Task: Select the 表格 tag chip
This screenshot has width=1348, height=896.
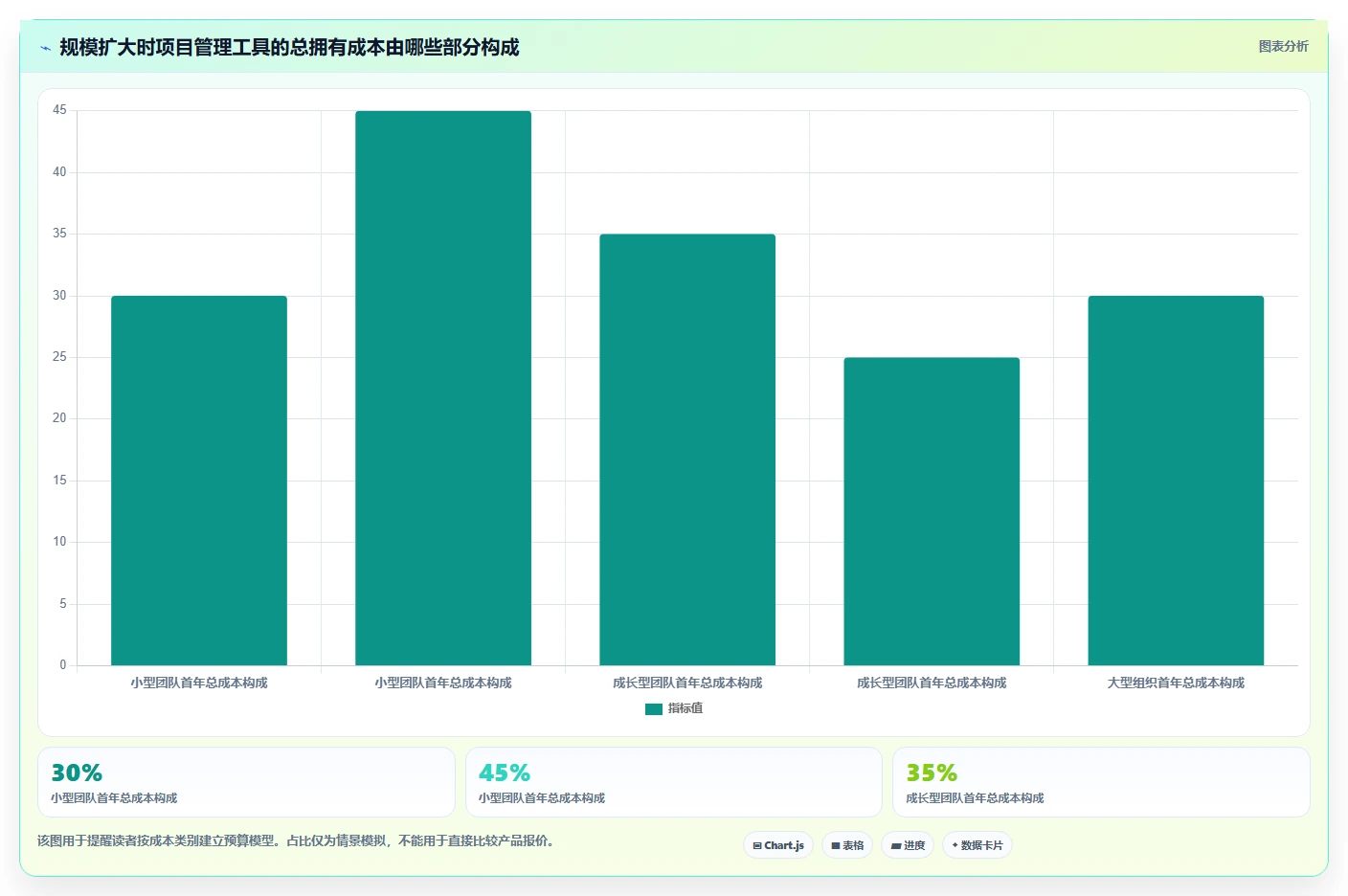Action: click(x=847, y=845)
